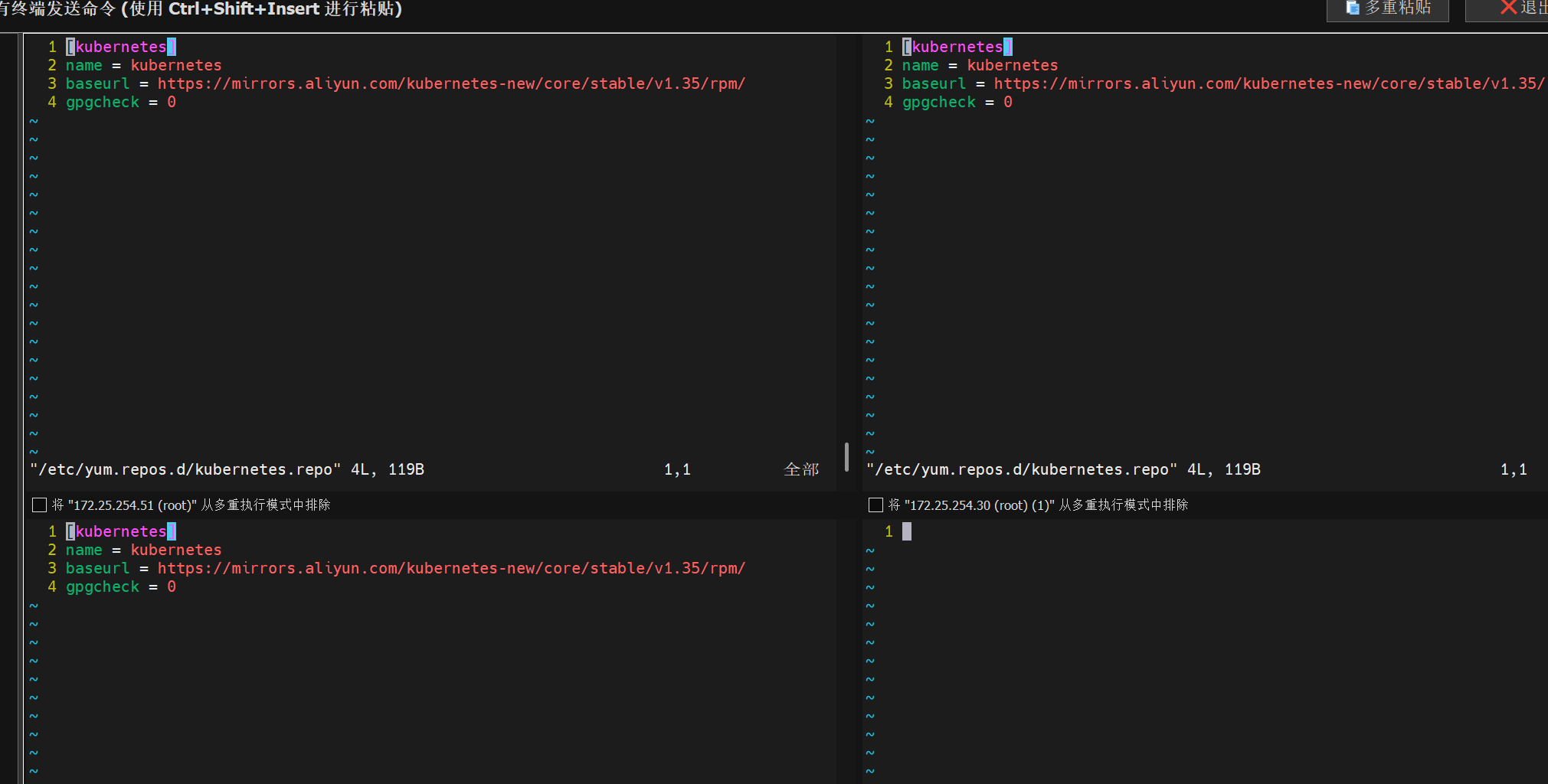The image size is (1548, 784).
Task: Click 'gpgcheck = 0' in bottom-left pane
Action: tap(121, 586)
